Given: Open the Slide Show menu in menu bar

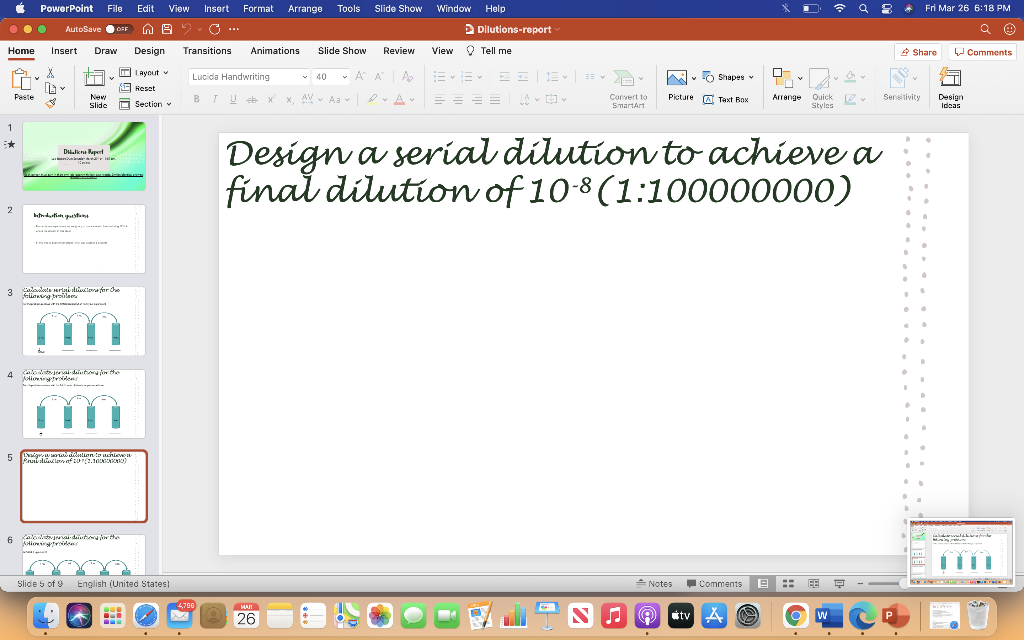Looking at the screenshot, I should pos(397,8).
